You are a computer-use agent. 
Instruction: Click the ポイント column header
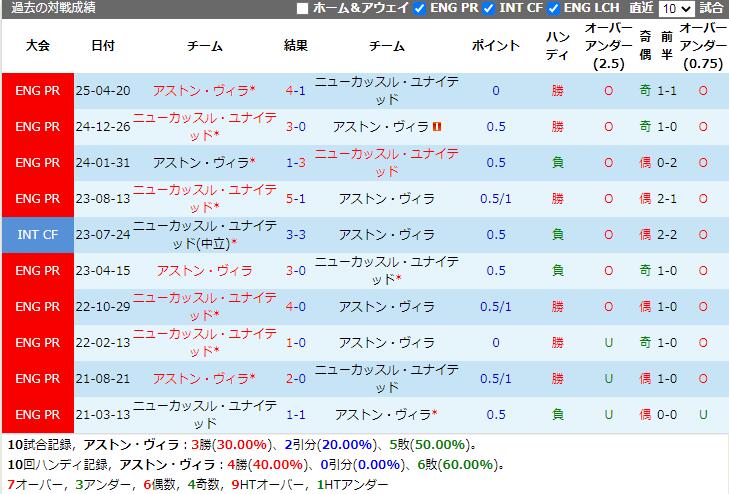click(x=496, y=46)
